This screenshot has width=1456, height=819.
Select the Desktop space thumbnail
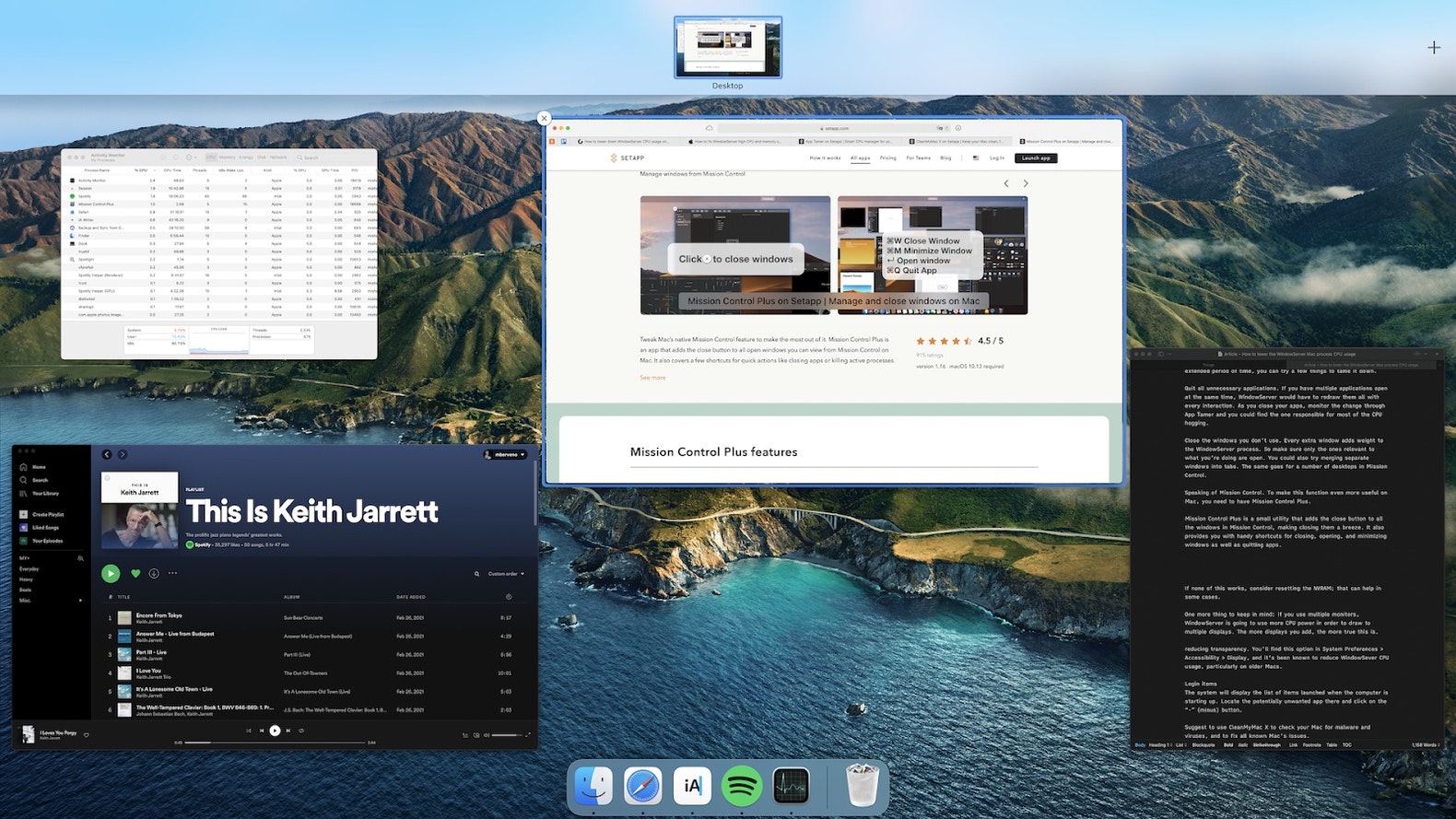click(x=728, y=47)
